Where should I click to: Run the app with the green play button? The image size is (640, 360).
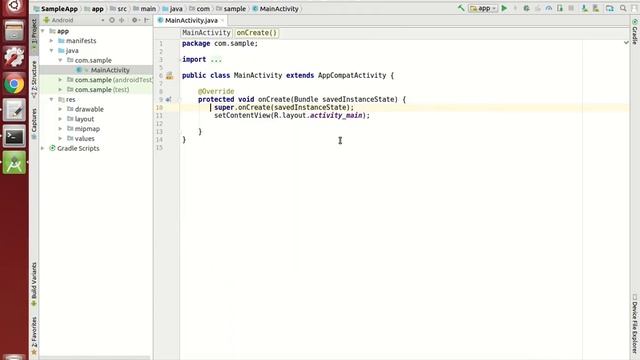click(504, 8)
